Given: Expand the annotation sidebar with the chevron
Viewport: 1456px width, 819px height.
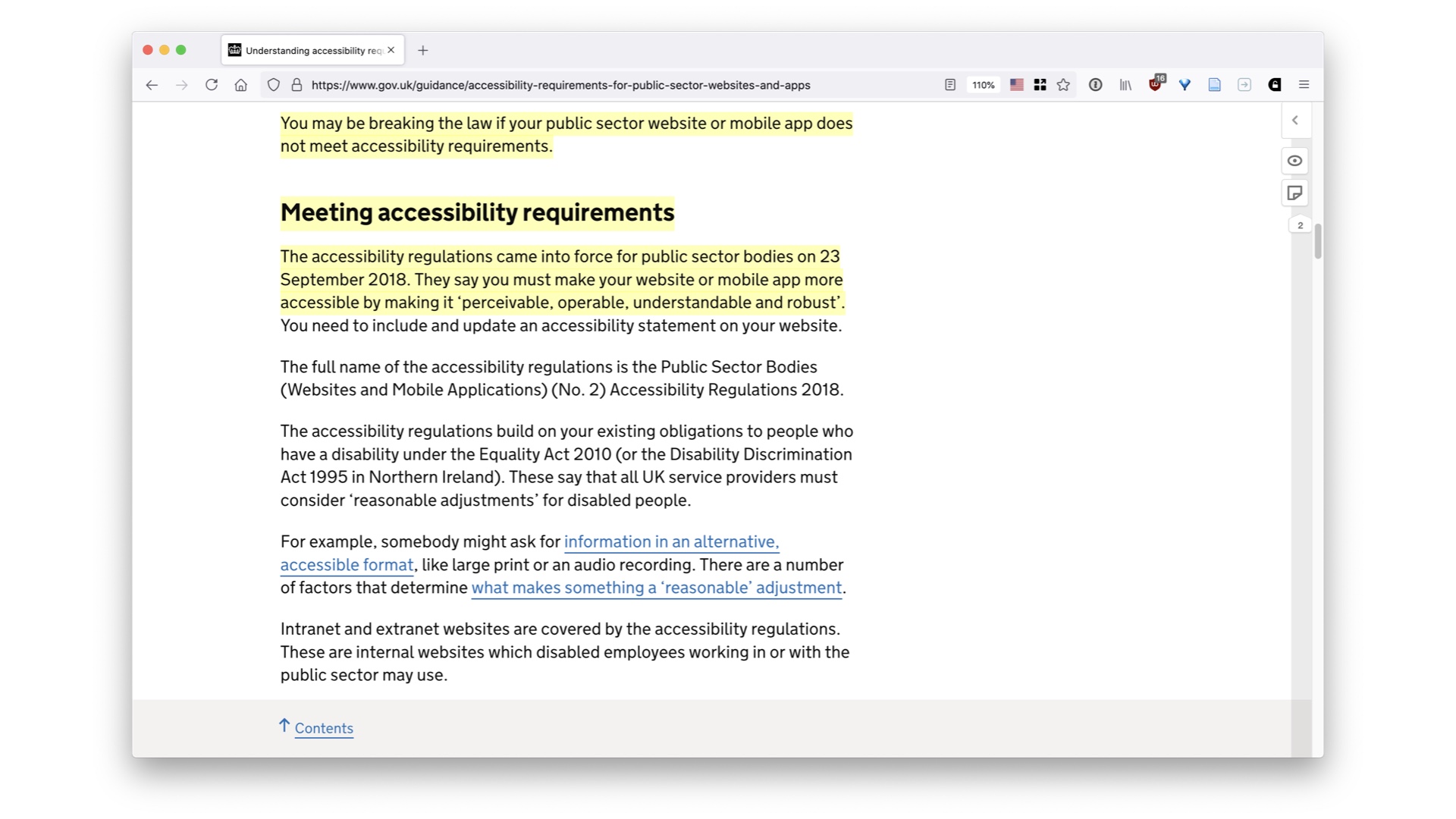Looking at the screenshot, I should tap(1295, 121).
